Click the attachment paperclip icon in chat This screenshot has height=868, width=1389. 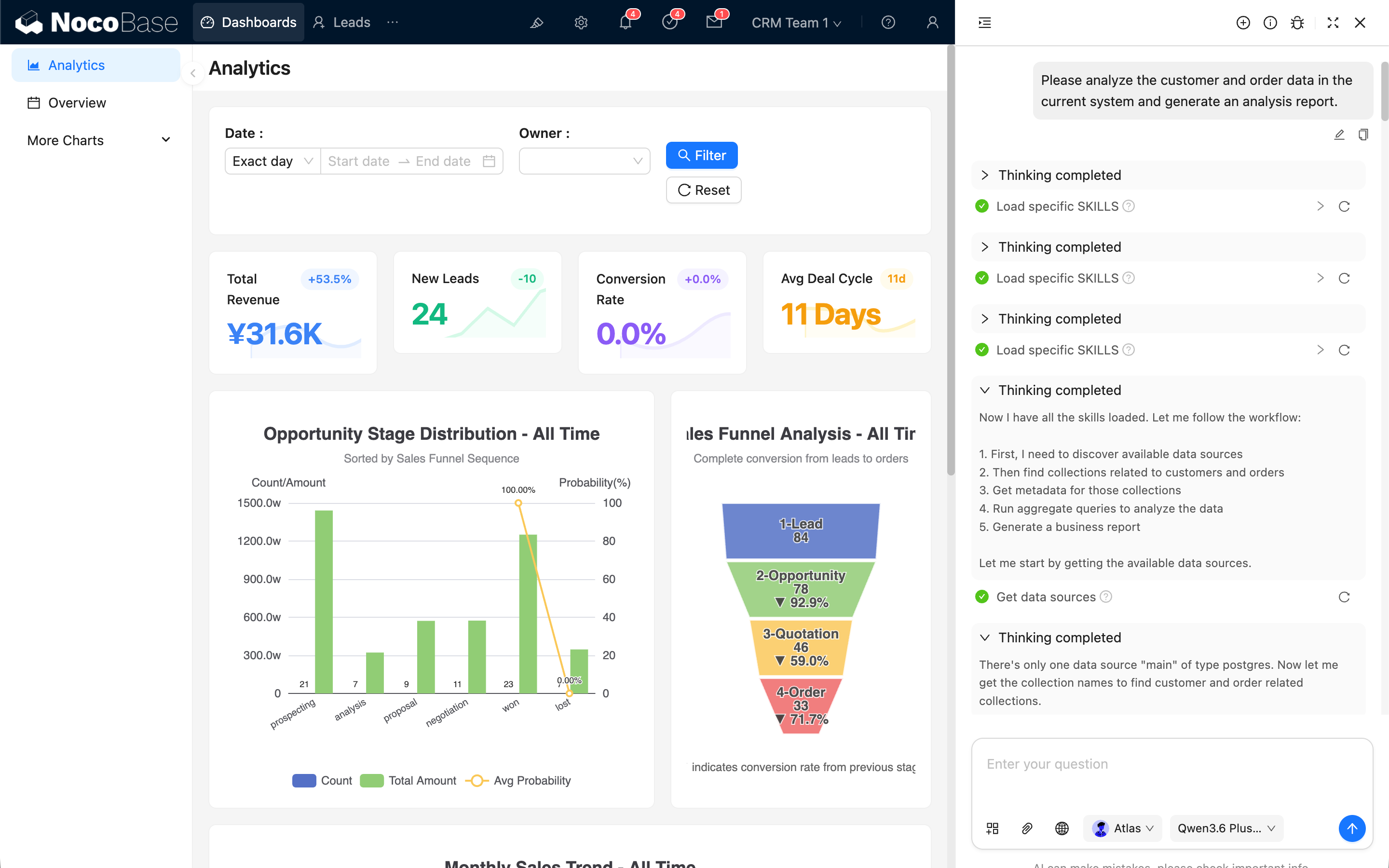(x=1027, y=828)
